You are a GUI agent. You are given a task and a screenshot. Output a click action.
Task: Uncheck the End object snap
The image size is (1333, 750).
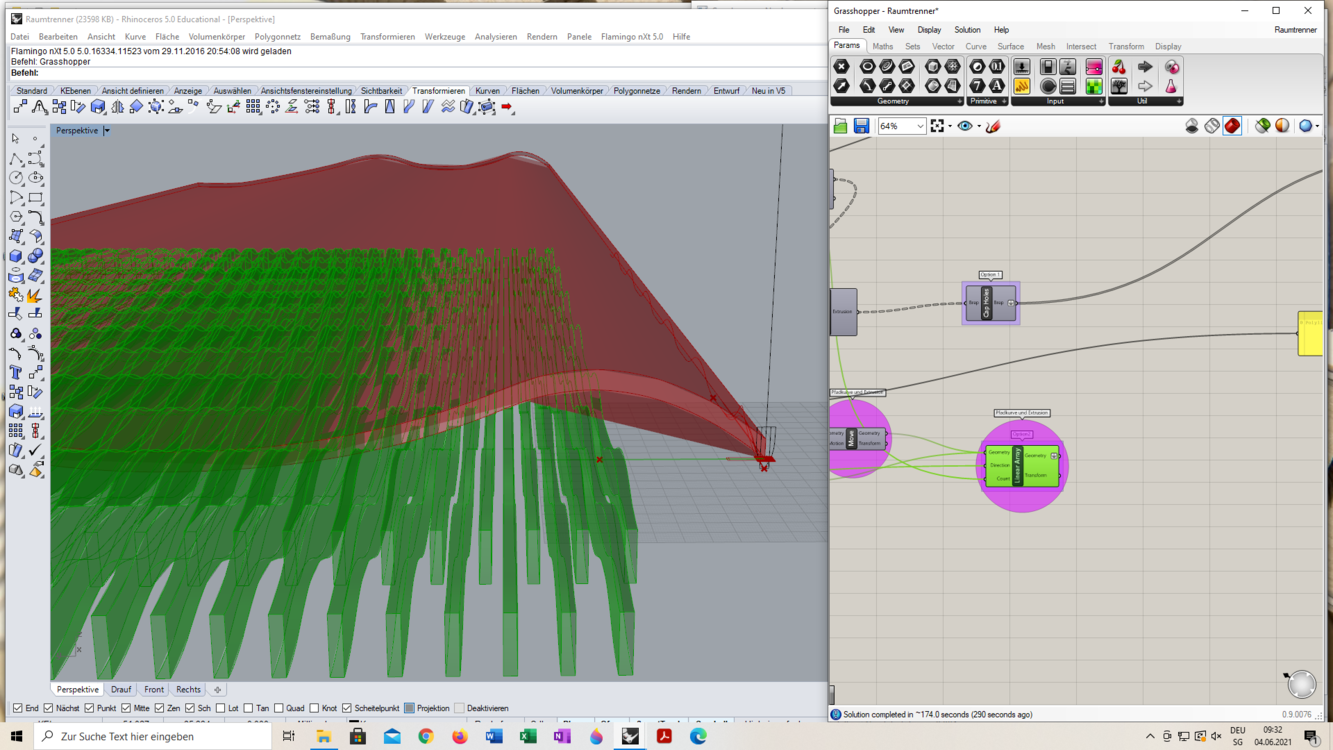[x=18, y=708]
